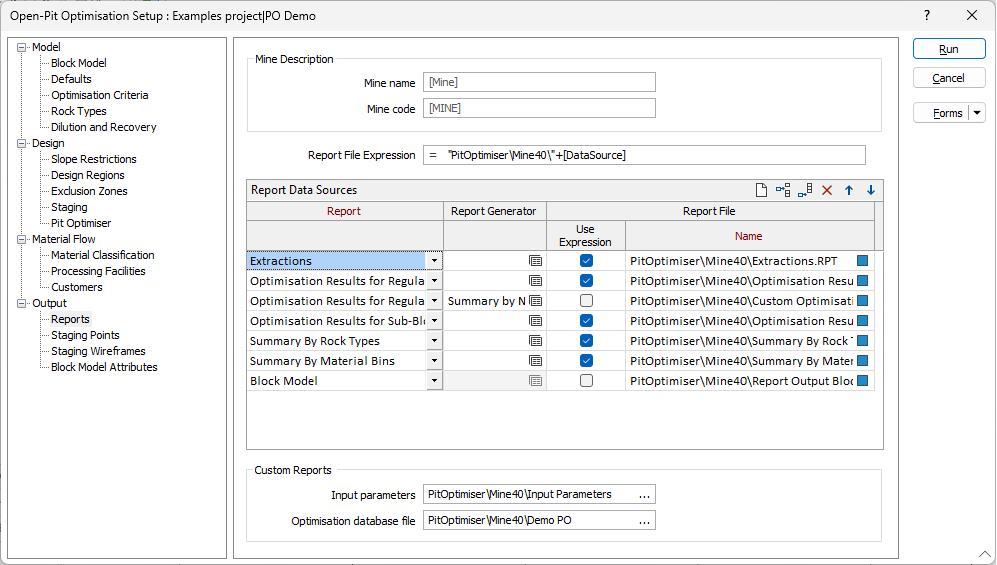Select Dilution and Recovery tree item

pos(104,127)
